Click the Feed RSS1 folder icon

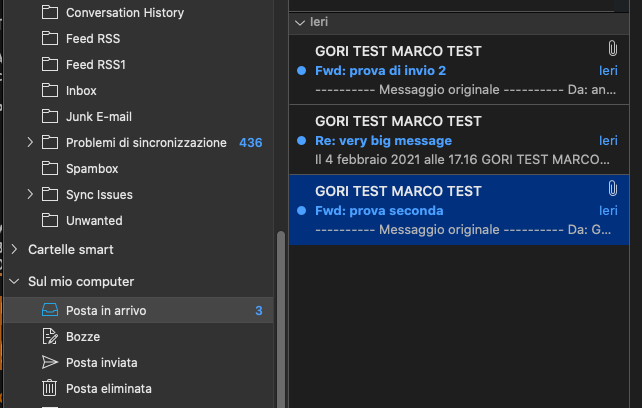50,65
